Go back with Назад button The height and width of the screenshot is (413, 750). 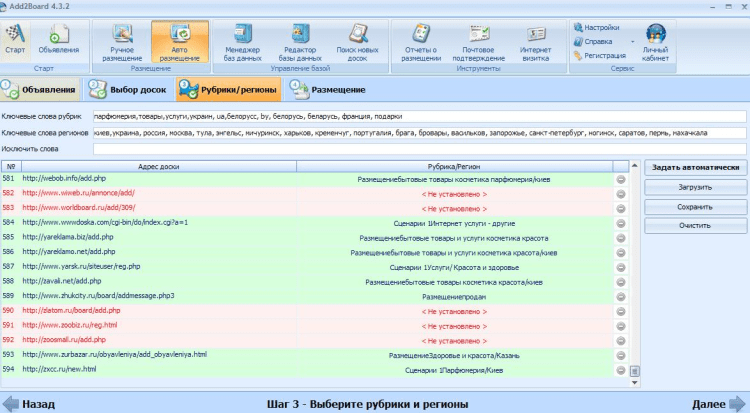28,404
